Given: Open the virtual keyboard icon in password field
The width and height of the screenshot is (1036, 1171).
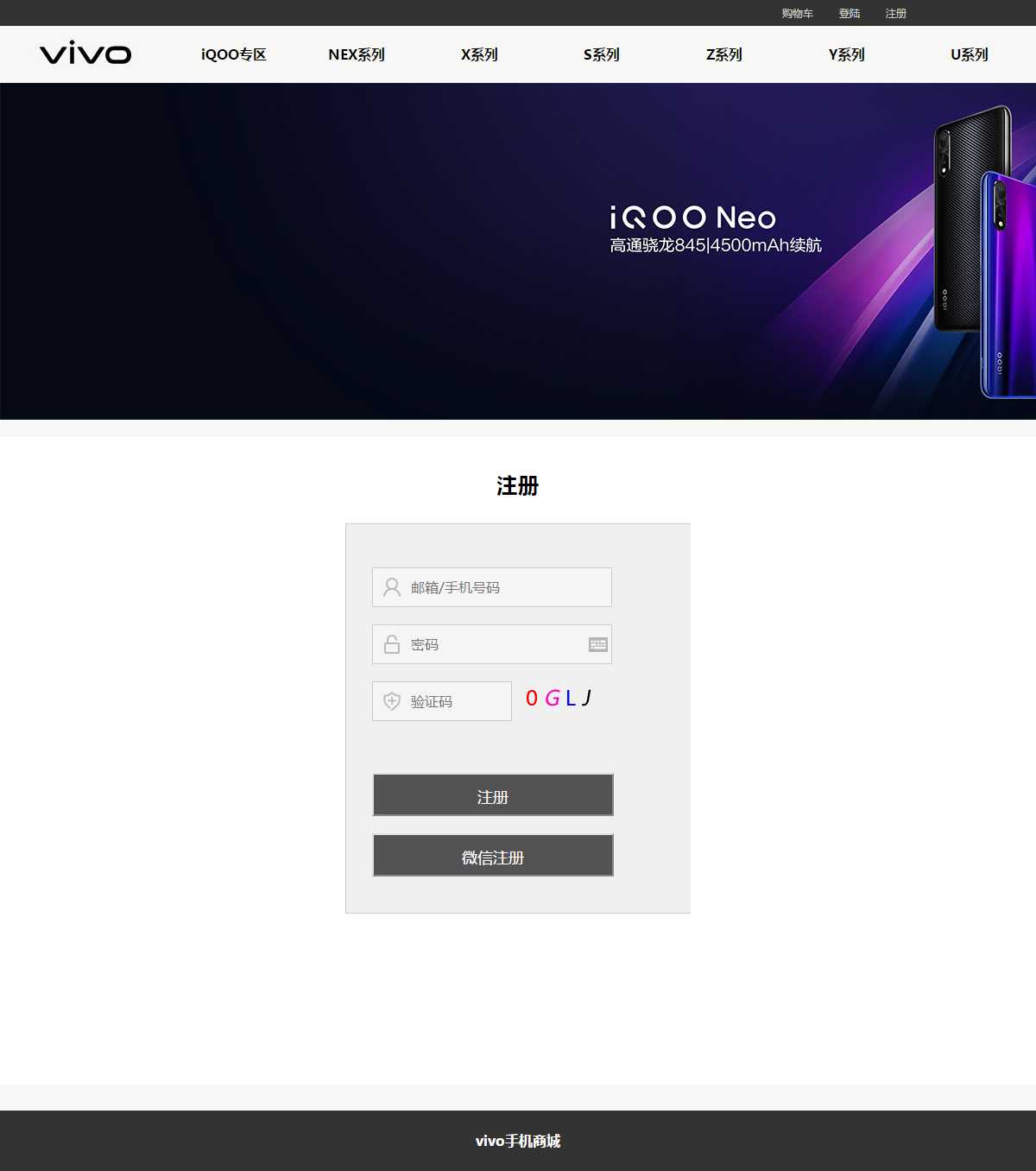Looking at the screenshot, I should 598,644.
